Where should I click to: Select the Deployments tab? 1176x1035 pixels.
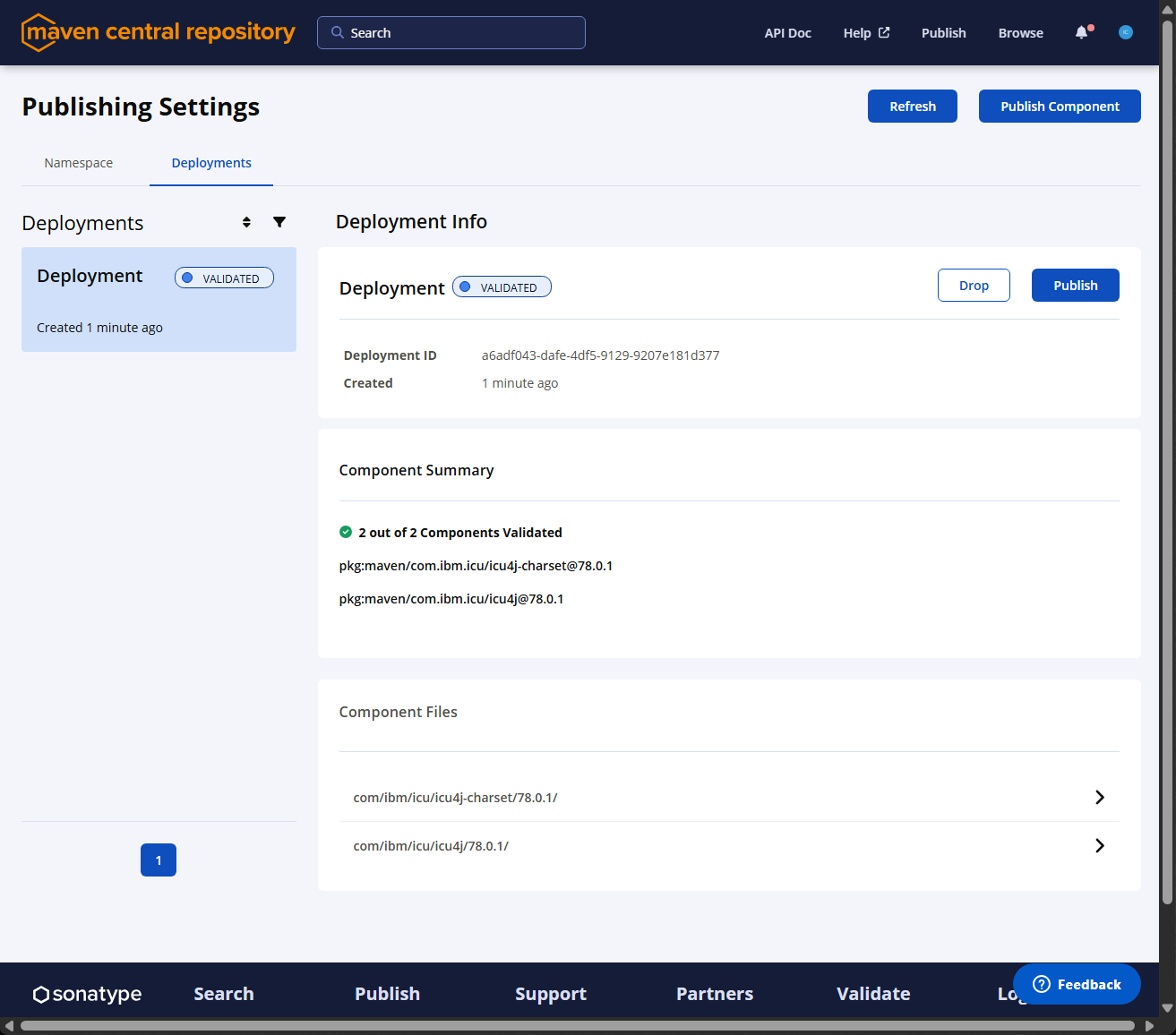[211, 163]
